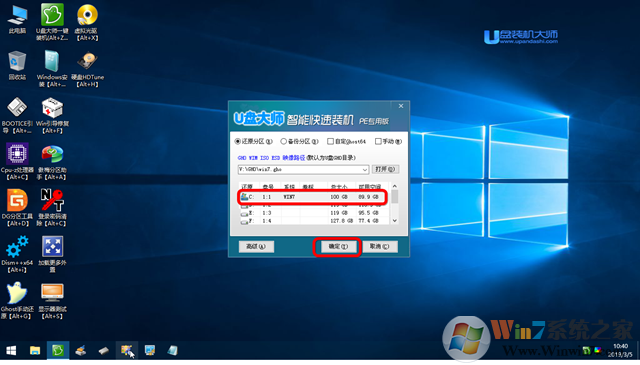Open the 回收站 recycle bin icon
The image size is (640, 365).
click(x=17, y=65)
